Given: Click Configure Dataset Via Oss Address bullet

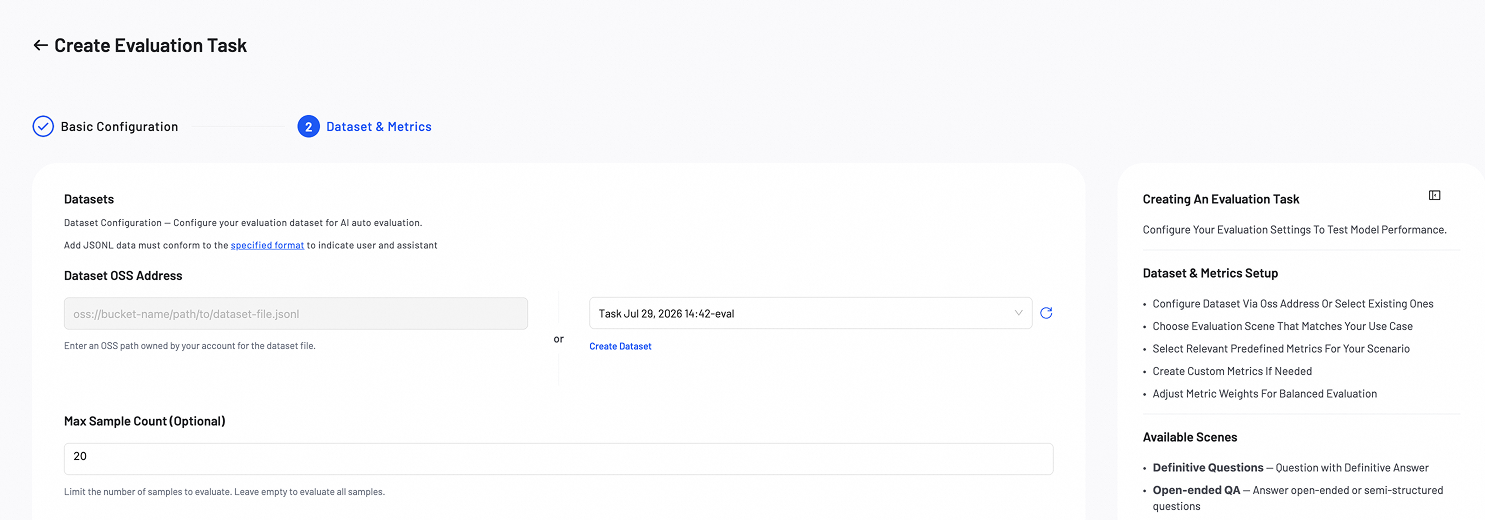Looking at the screenshot, I should click(1293, 304).
